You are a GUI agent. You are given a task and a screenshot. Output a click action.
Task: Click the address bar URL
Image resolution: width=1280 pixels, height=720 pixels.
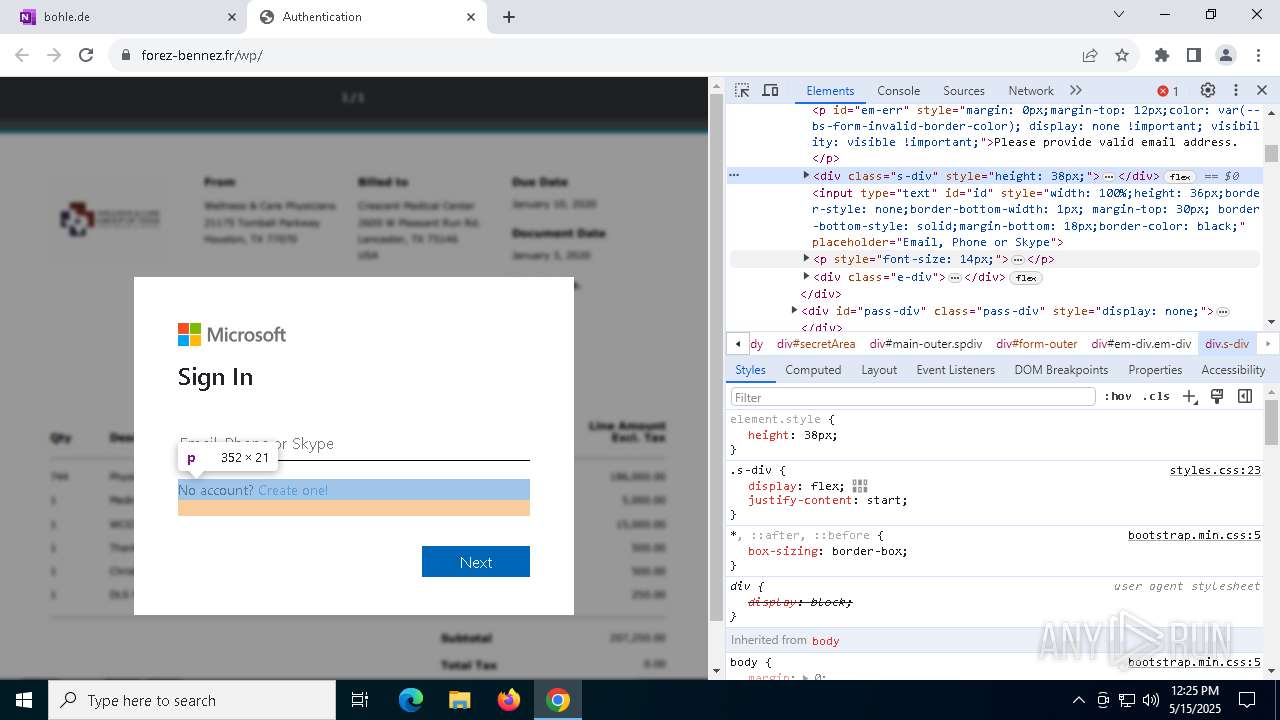click(202, 55)
